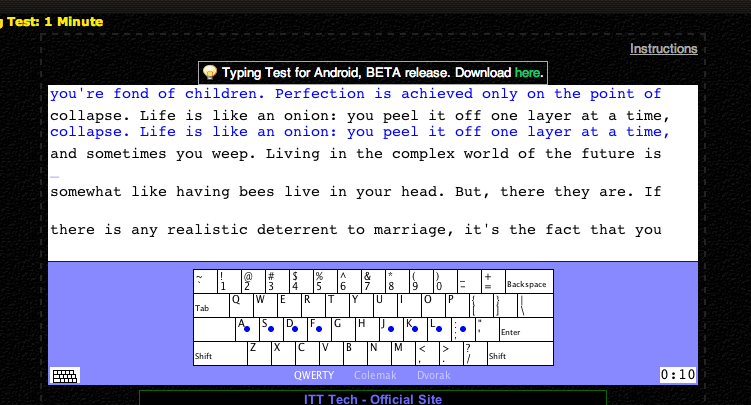Click the lightbulb icon in Android banner
The height and width of the screenshot is (405, 751).
[x=210, y=73]
